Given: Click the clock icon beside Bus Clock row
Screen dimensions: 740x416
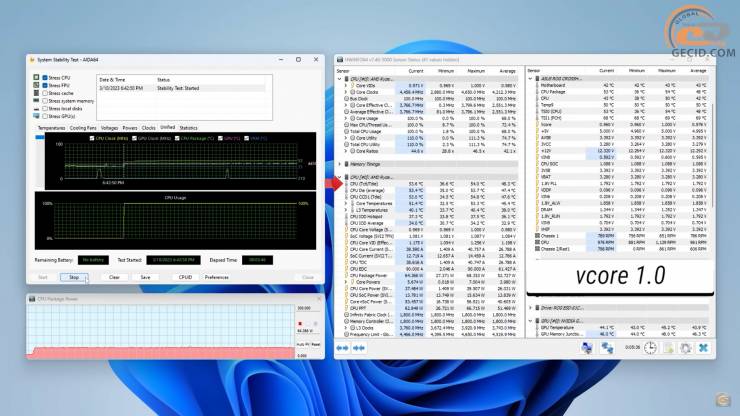Looking at the screenshot, I should coord(346,99).
